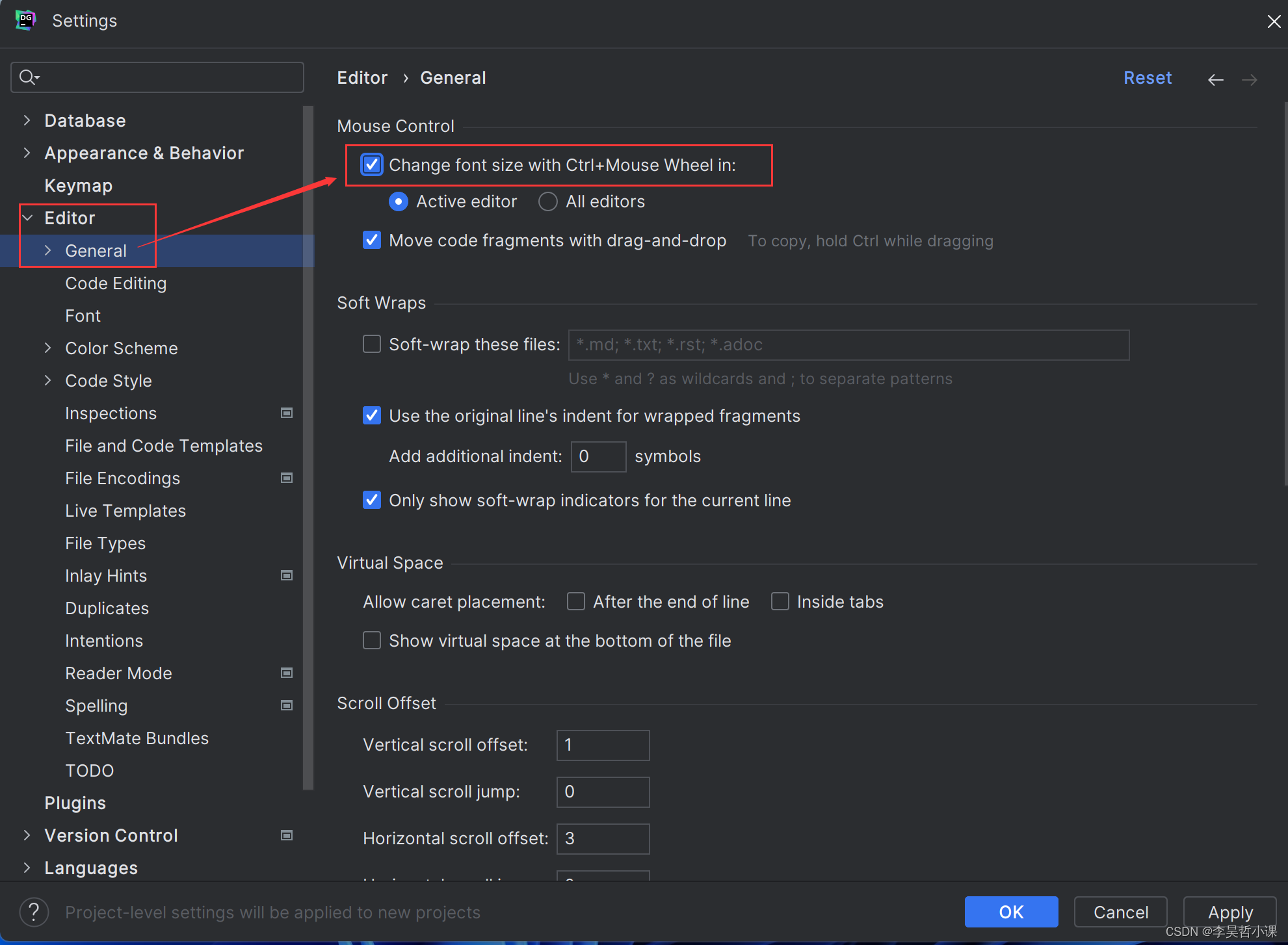
Task: Click the help question mark icon
Action: pos(34,912)
